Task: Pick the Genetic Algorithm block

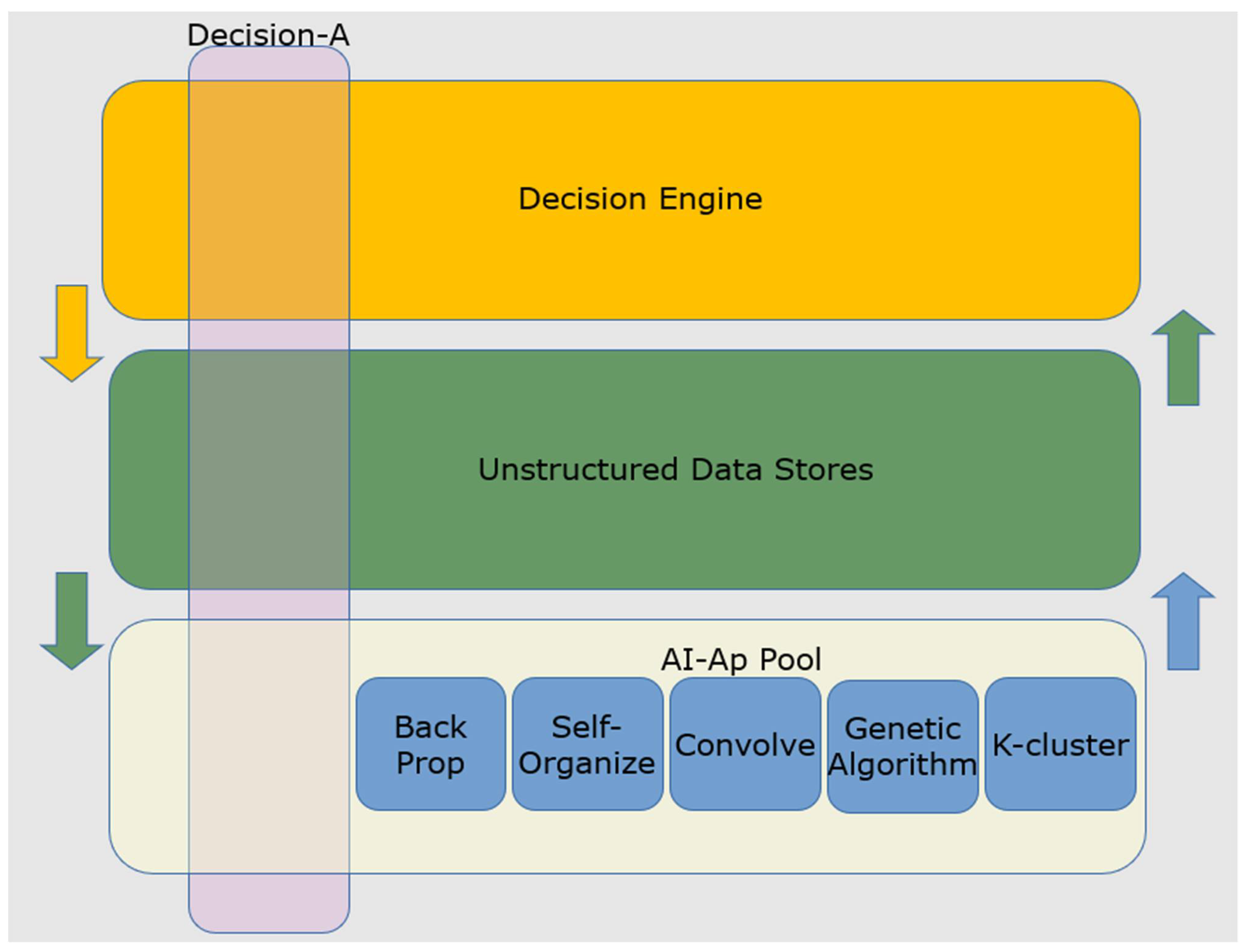Action: coord(903,746)
